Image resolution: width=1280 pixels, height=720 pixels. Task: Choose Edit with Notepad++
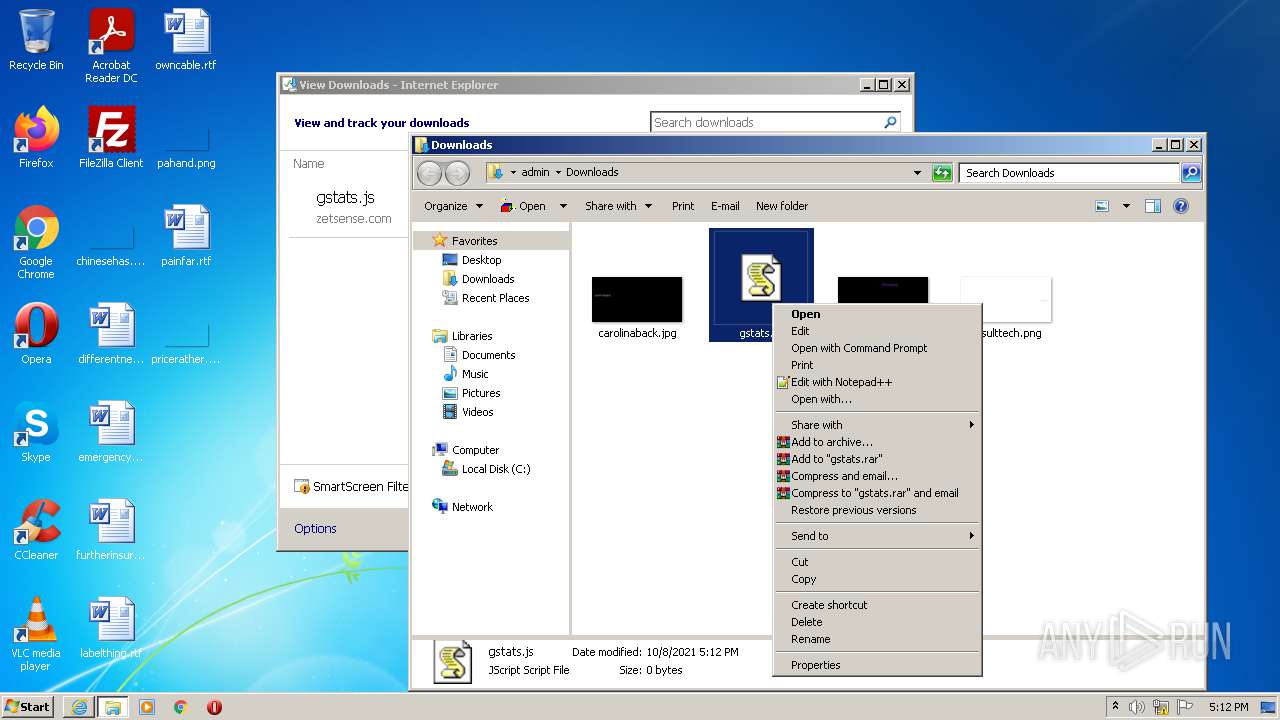click(x=878, y=382)
